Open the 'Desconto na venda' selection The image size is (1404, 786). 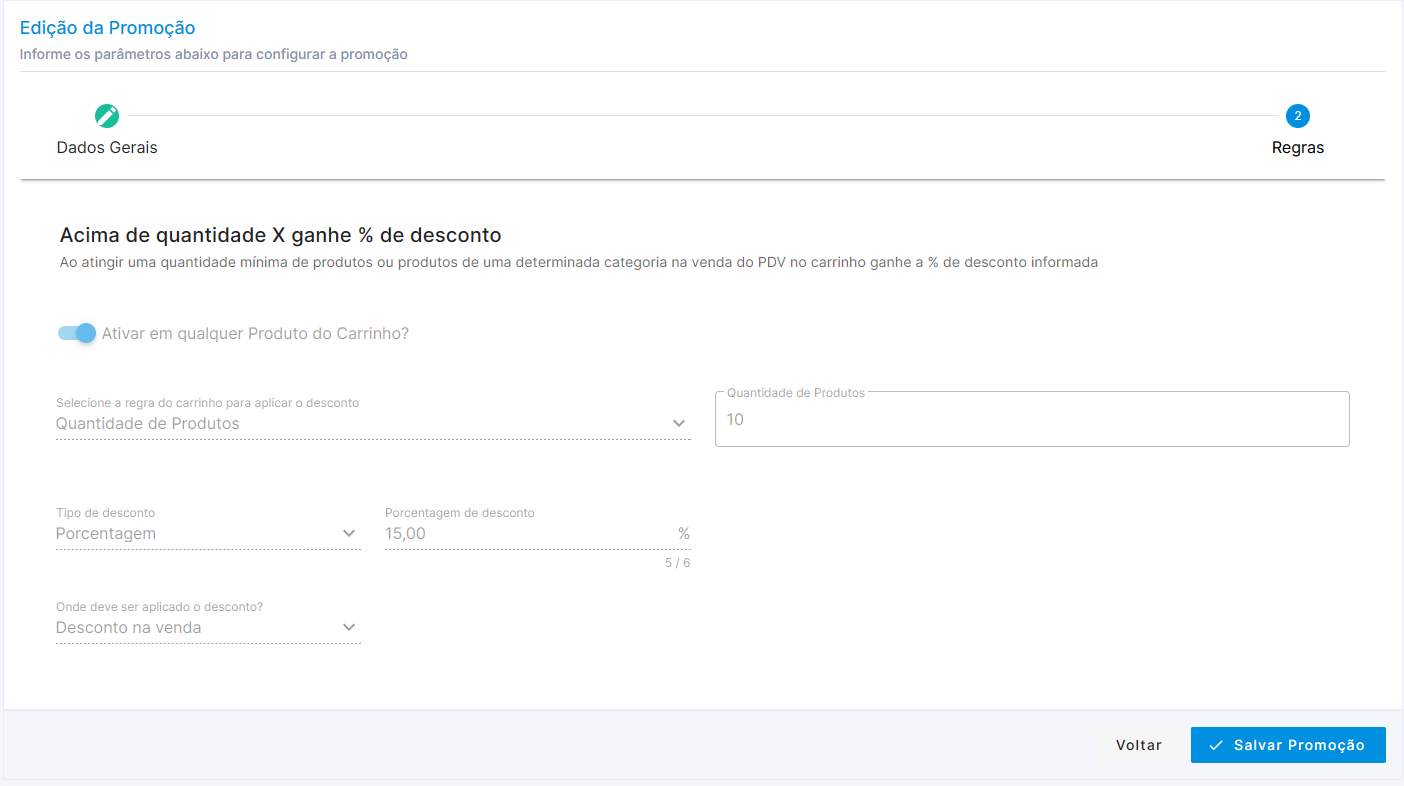point(128,628)
